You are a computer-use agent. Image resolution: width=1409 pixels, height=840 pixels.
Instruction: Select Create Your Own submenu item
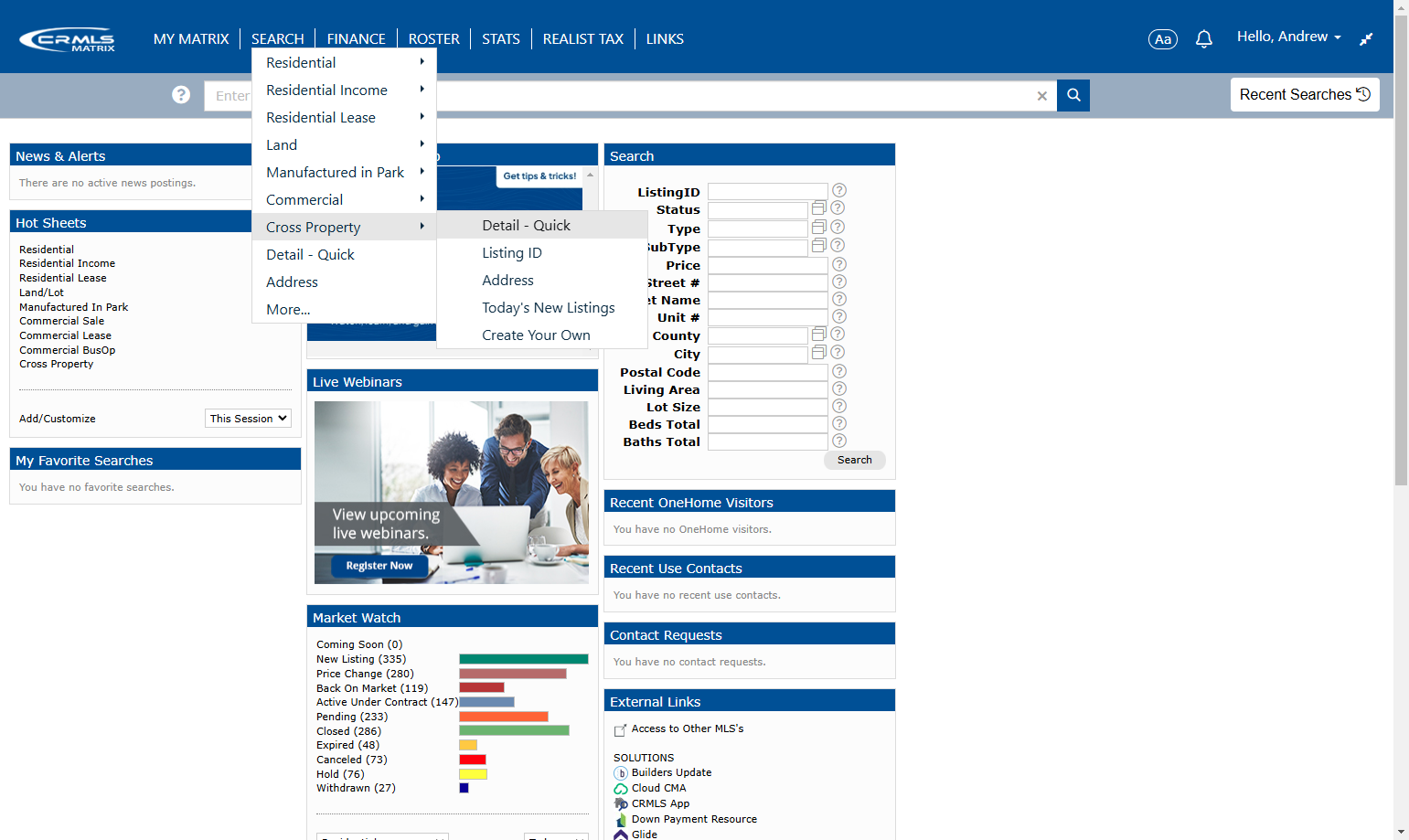pyautogui.click(x=541, y=335)
